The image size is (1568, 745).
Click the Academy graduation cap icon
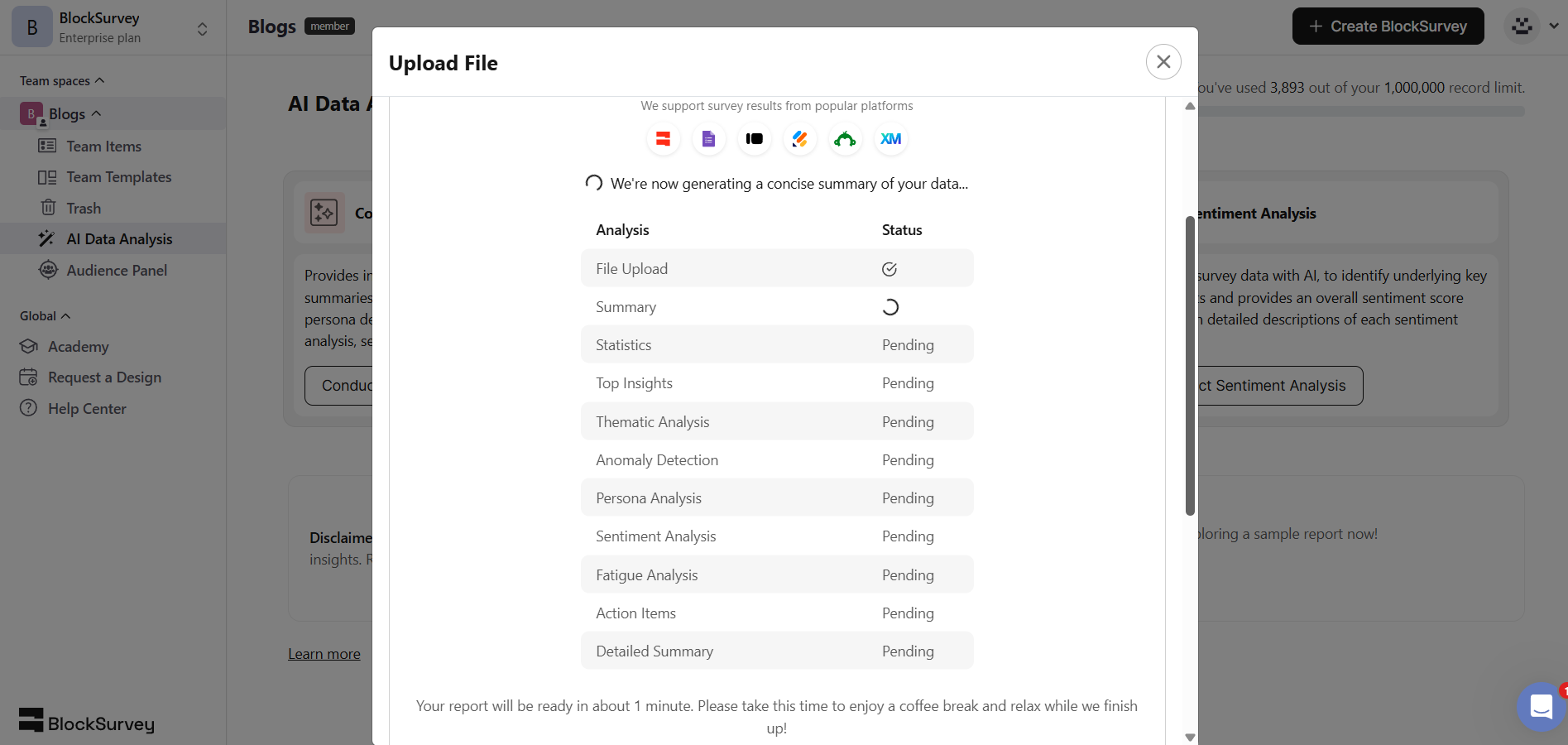[29, 346]
